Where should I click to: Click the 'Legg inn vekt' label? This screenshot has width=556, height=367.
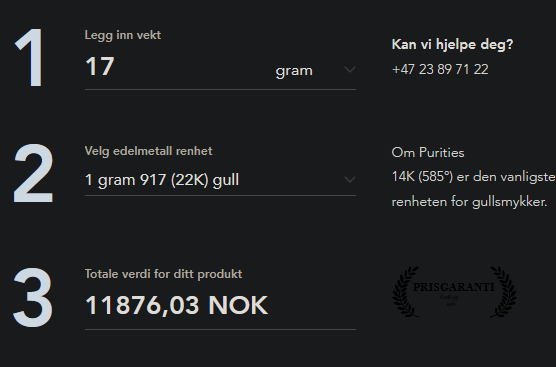123,35
